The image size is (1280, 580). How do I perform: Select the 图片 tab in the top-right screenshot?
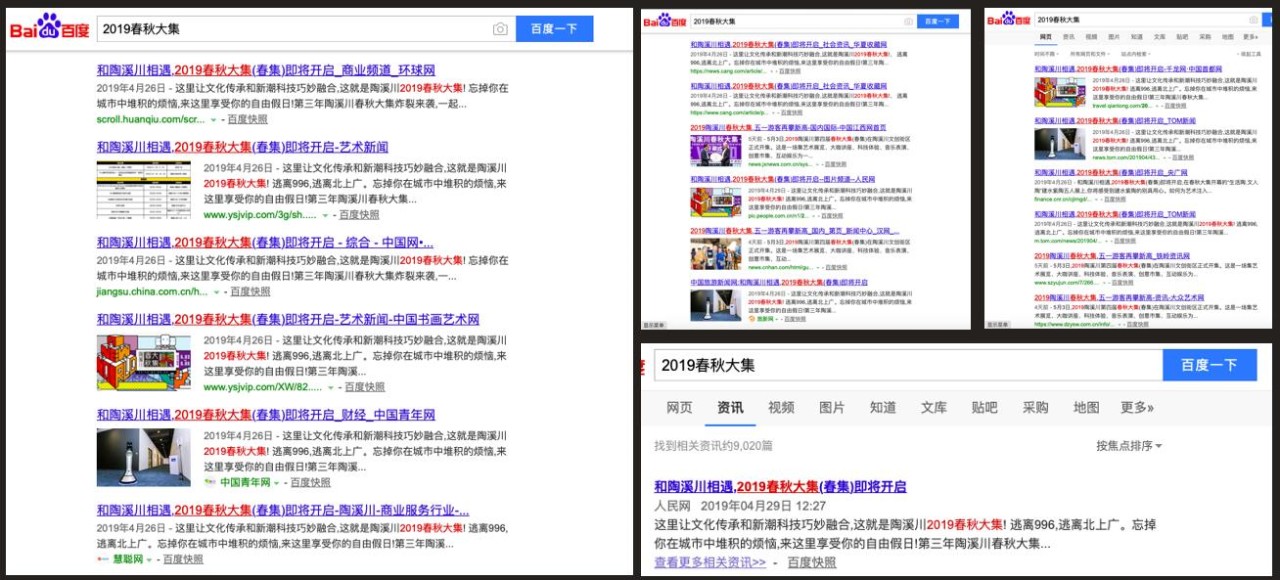[1115, 37]
